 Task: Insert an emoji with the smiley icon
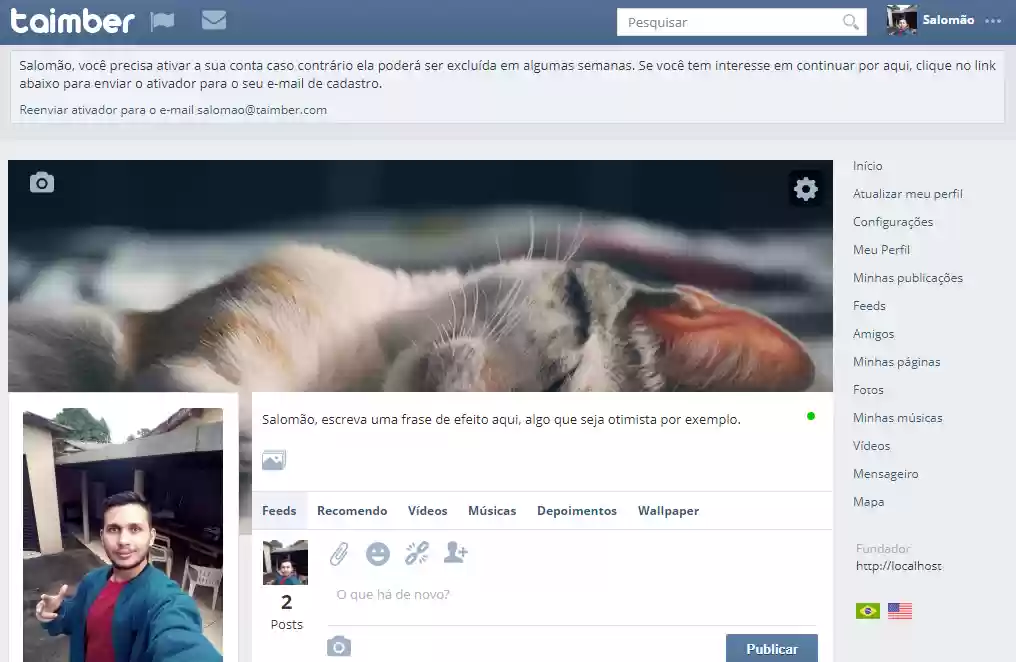tap(378, 553)
